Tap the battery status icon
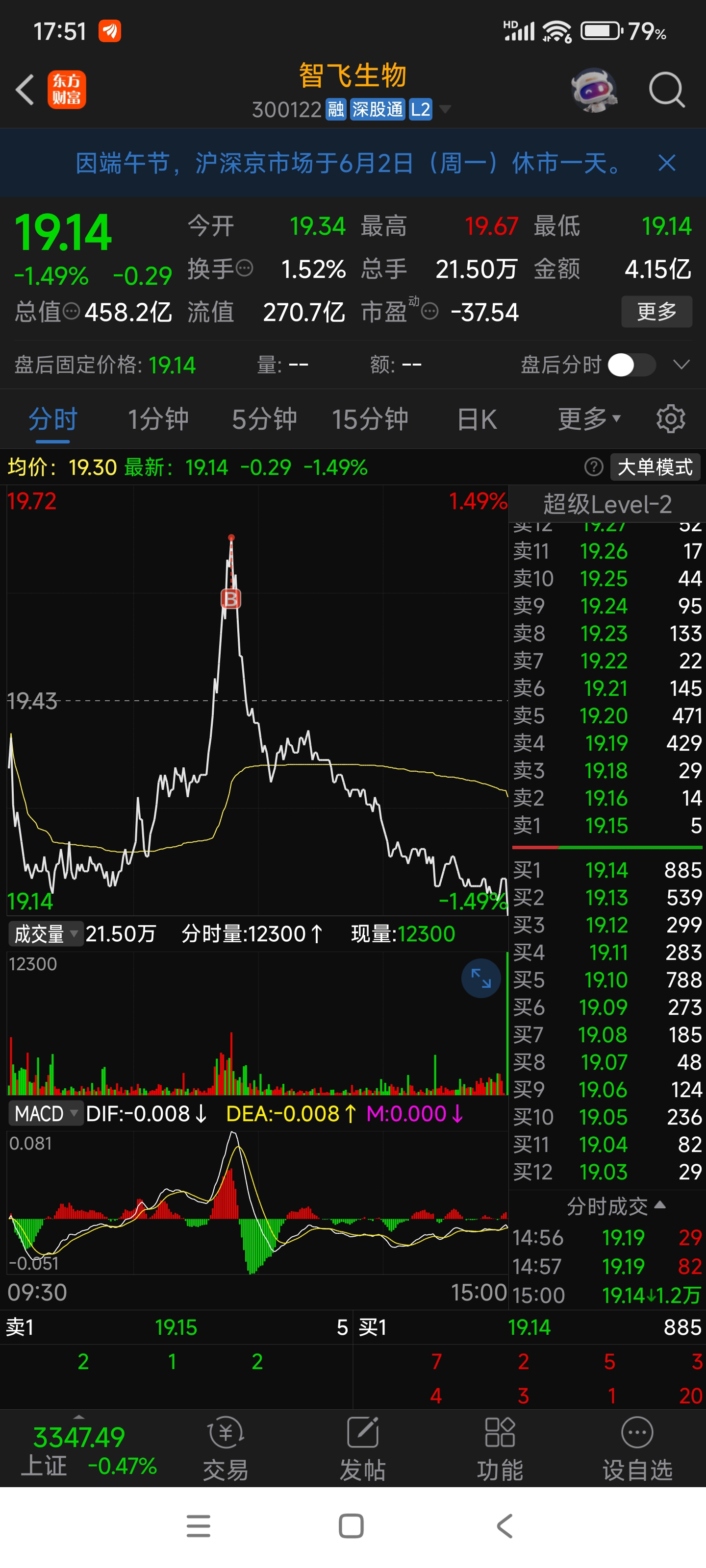 tap(601, 30)
